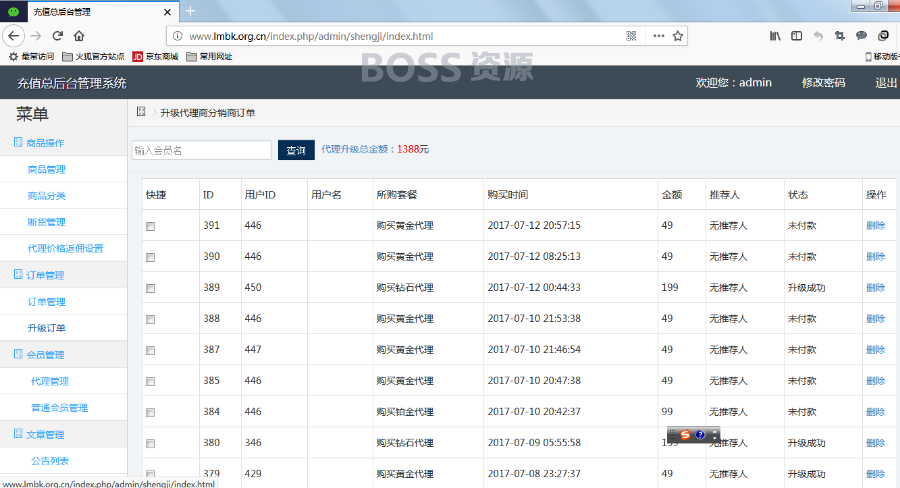
Task: Click the 商品操作 menu section icon
Action: (x=18, y=142)
